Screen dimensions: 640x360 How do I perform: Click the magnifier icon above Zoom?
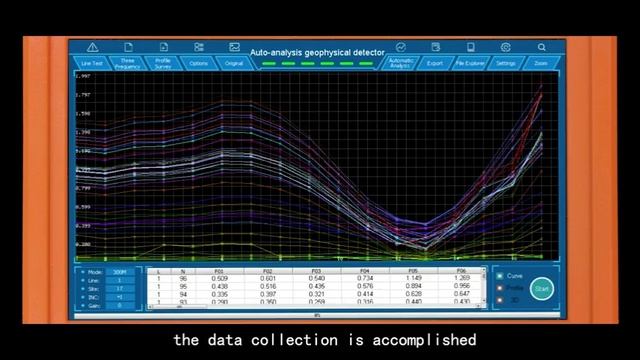click(x=541, y=47)
